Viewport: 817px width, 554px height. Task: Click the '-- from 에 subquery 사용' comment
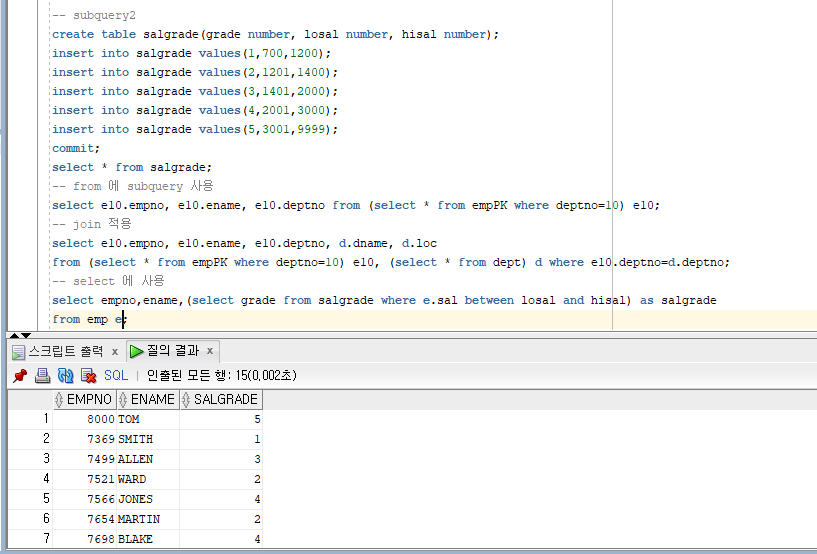132,186
